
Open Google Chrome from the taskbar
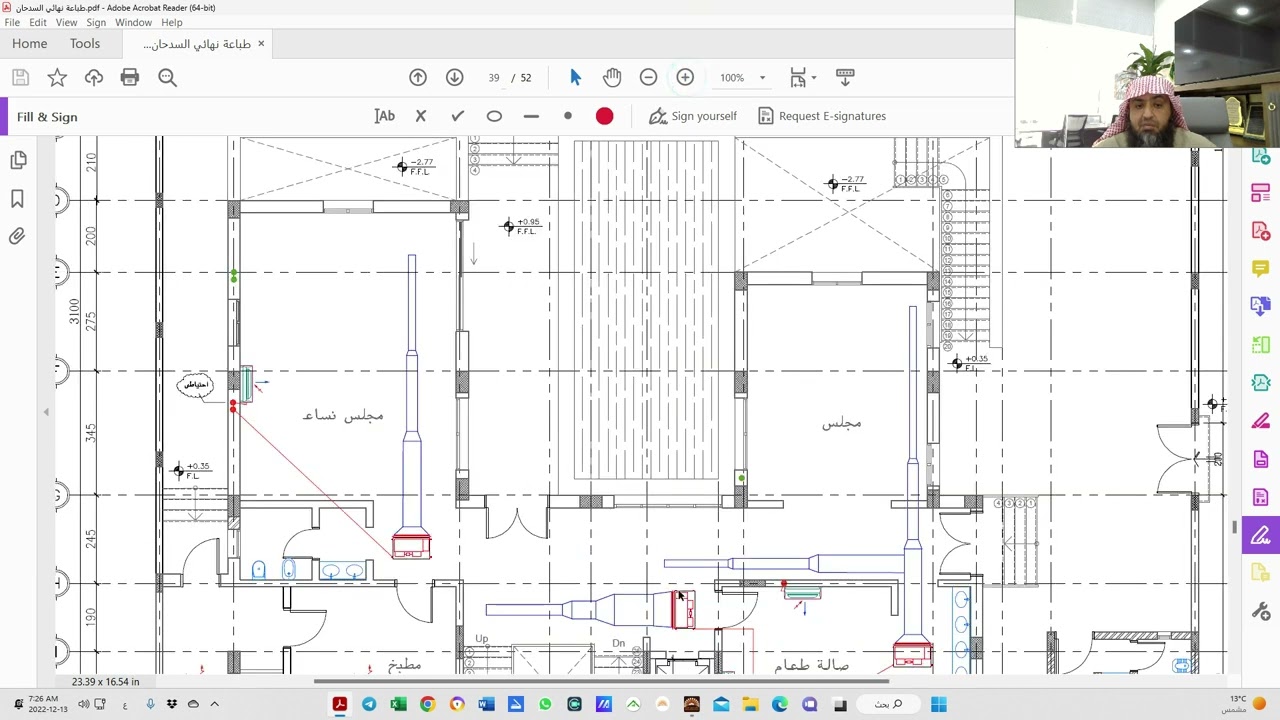click(x=427, y=704)
